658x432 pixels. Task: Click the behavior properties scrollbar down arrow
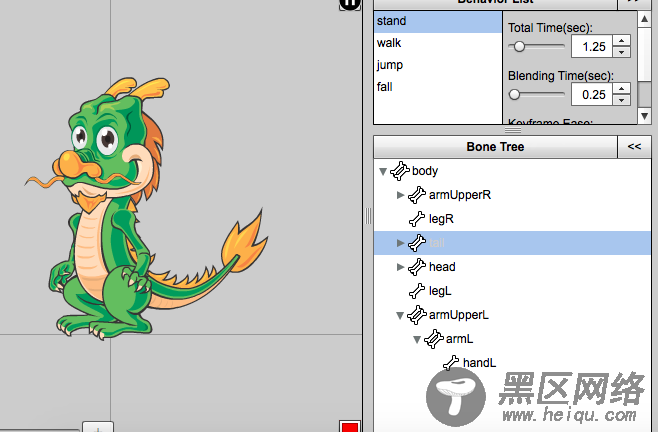(644, 116)
